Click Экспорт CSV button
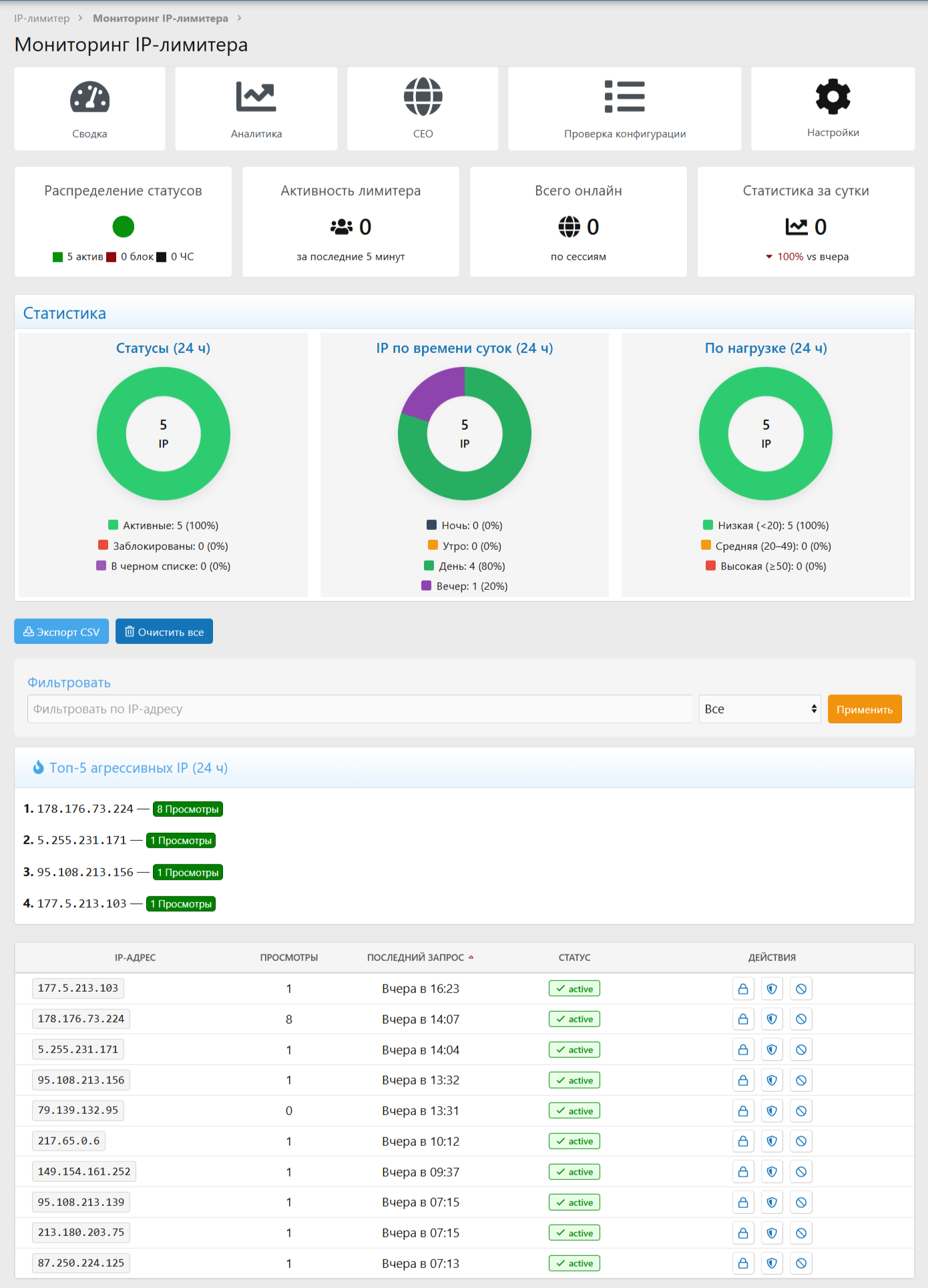This screenshot has width=928, height=1288. click(x=61, y=632)
